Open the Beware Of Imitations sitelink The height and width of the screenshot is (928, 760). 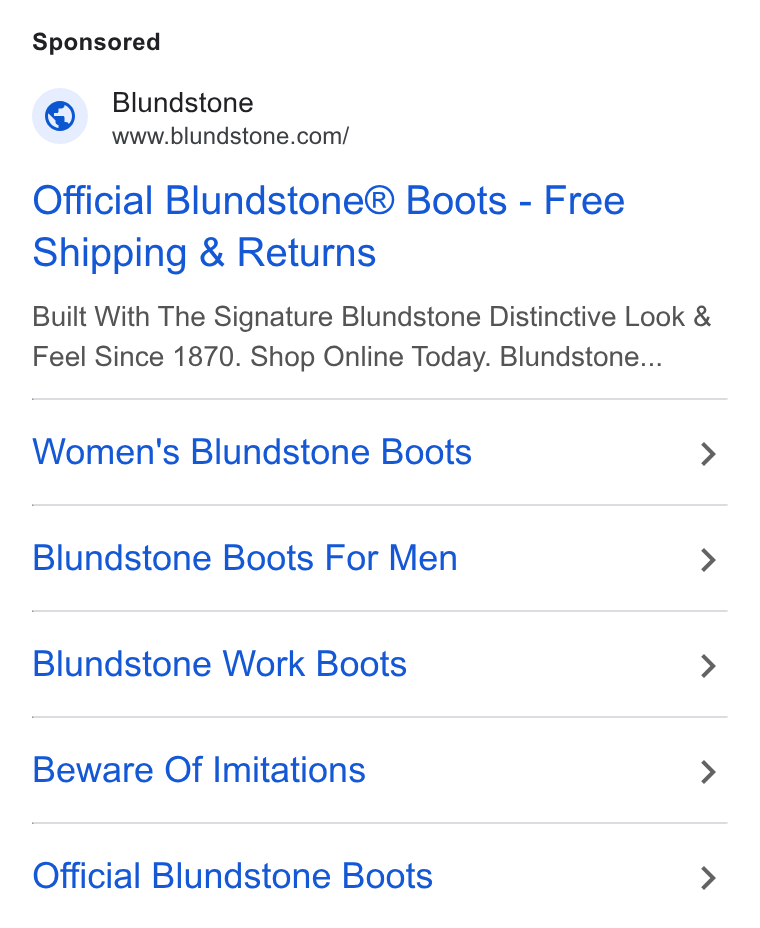tap(199, 770)
